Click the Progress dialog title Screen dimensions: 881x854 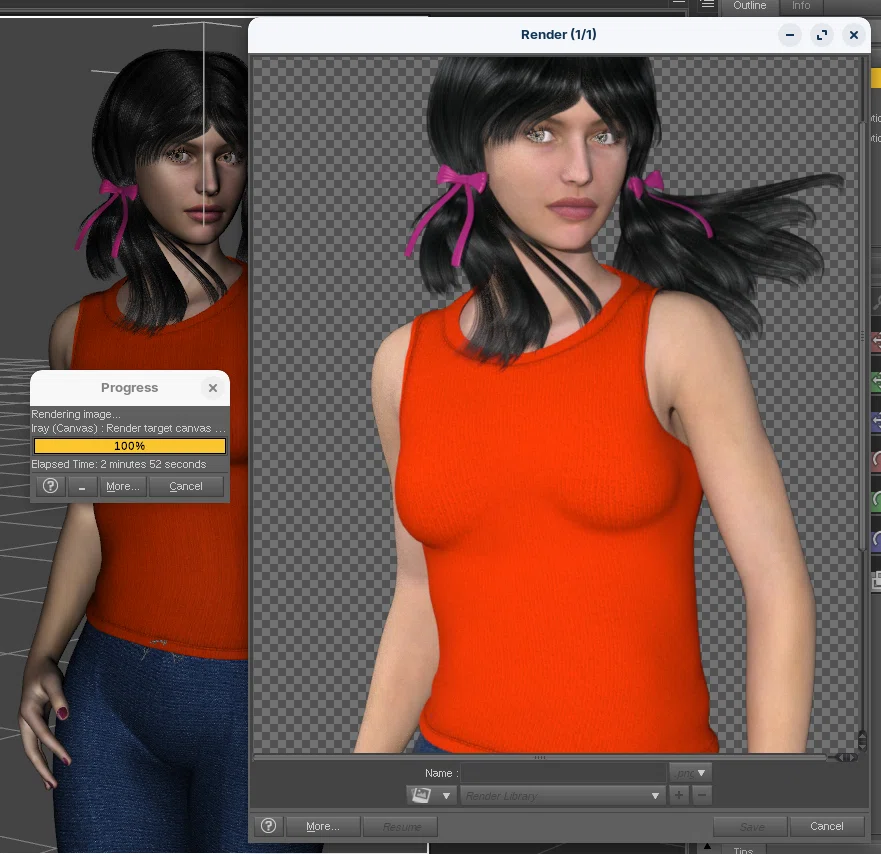(x=129, y=388)
